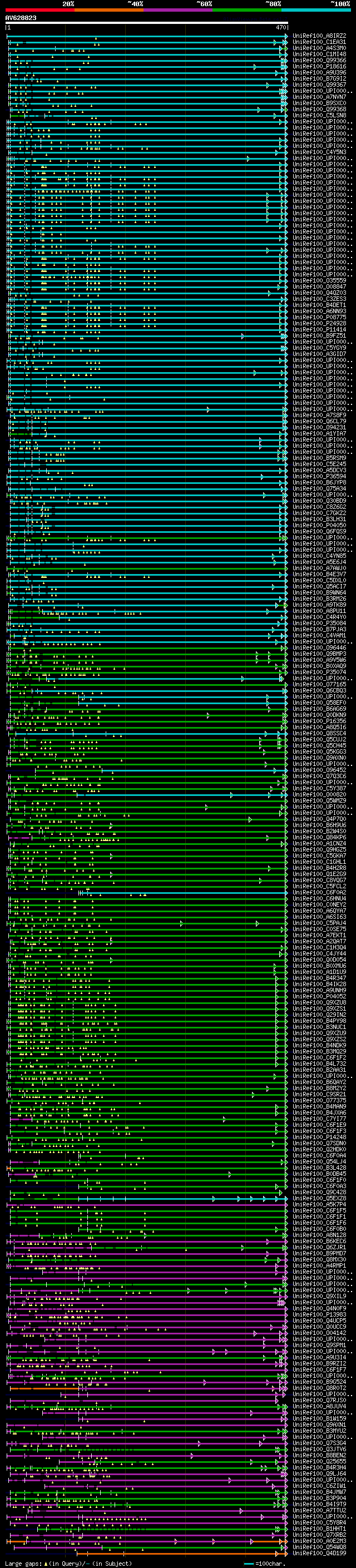Screen dimensions: 356x1568
Task: Select the UniRef100_P35084 entry
Action: coord(319,623)
